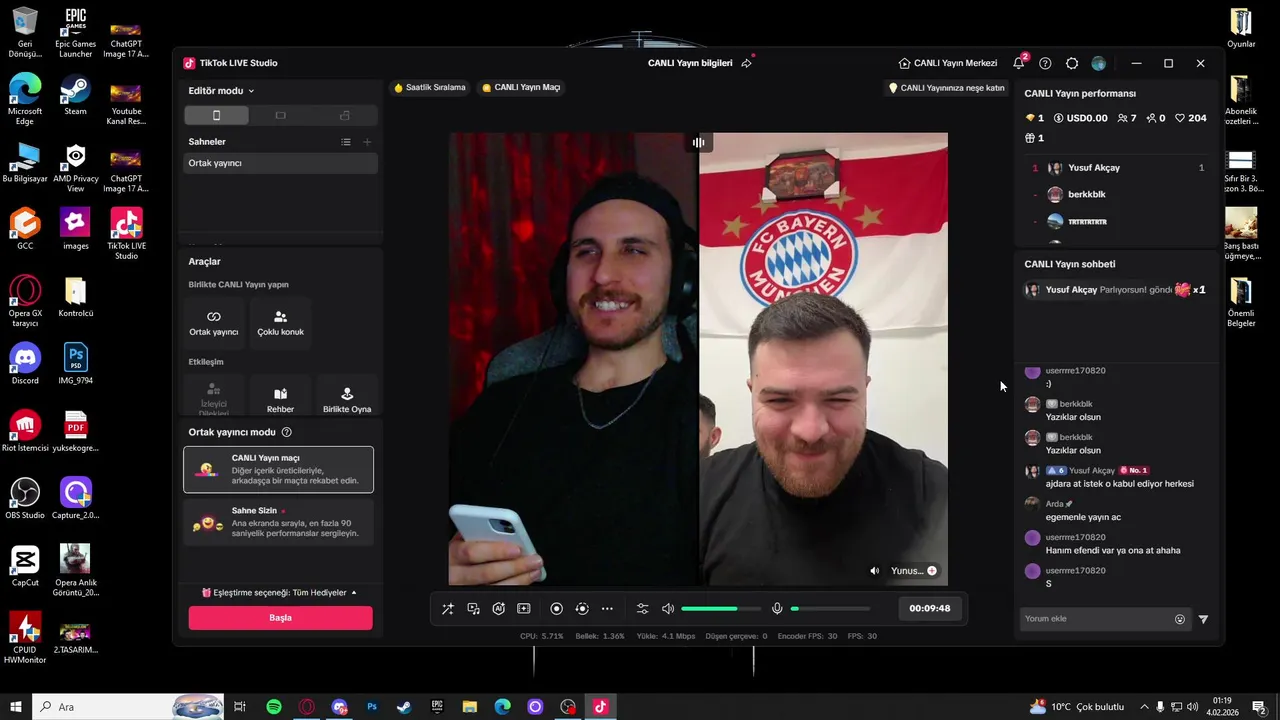Open Eşleştirme seçeneği: Tüm Hediyeler dropdown
Image resolution: width=1280 pixels, height=720 pixels.
pyautogui.click(x=279, y=593)
